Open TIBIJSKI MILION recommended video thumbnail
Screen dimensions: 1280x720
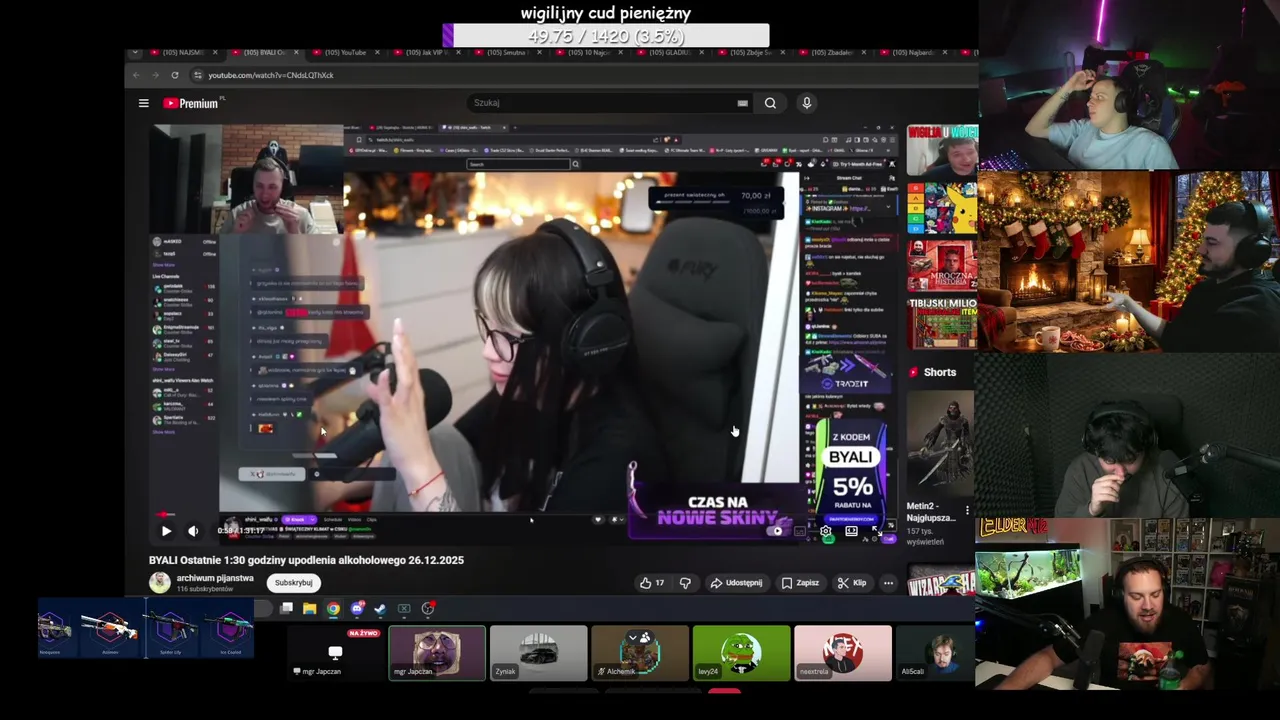(x=942, y=322)
